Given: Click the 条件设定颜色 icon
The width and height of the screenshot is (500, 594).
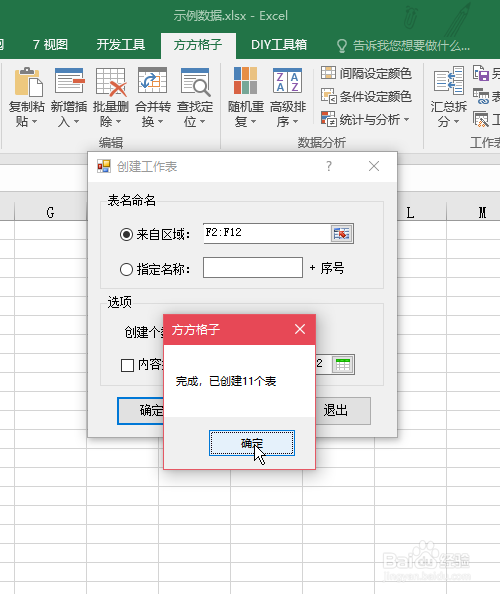Looking at the screenshot, I should (x=328, y=96).
